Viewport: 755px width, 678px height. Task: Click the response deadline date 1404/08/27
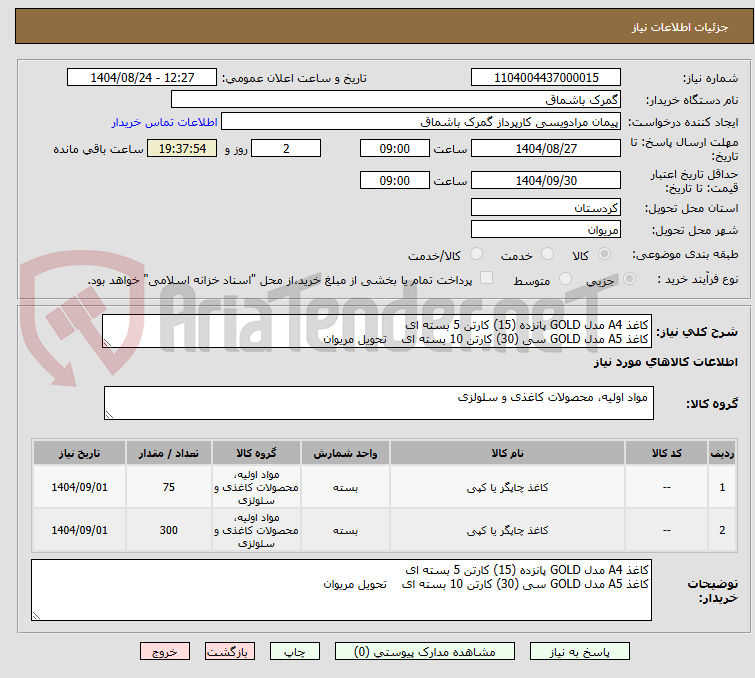[546, 148]
